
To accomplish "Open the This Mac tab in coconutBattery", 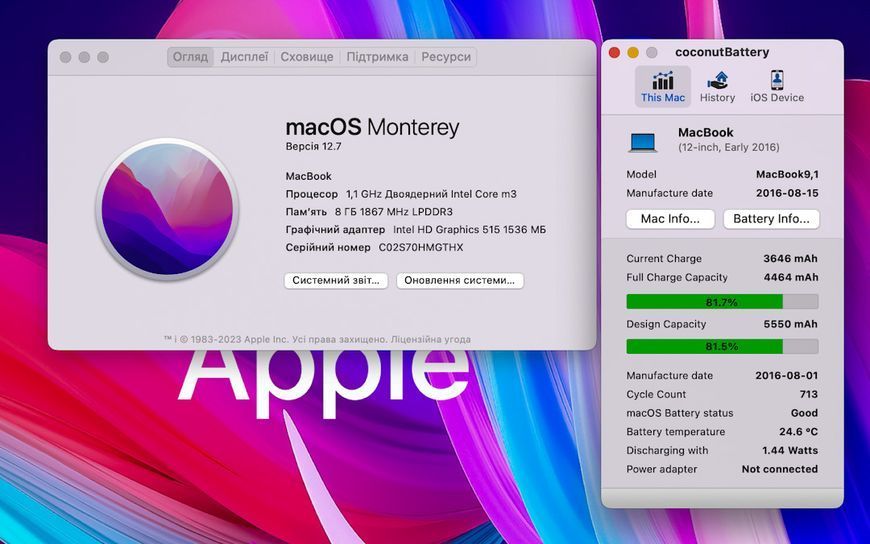I will point(662,87).
